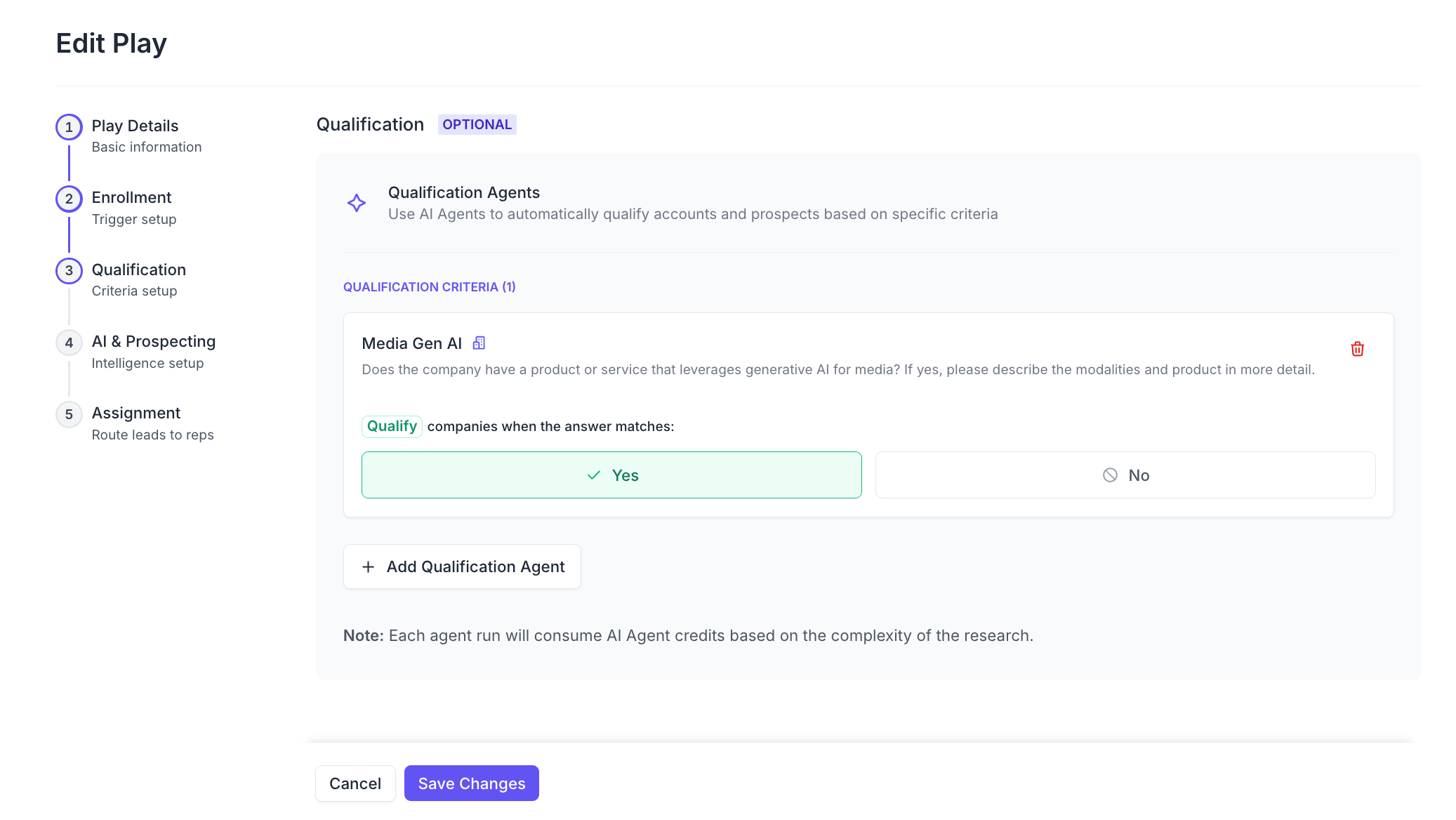Click Add Qualification Agent button
Viewport: 1456px width, 820px height.
pyautogui.click(x=462, y=567)
